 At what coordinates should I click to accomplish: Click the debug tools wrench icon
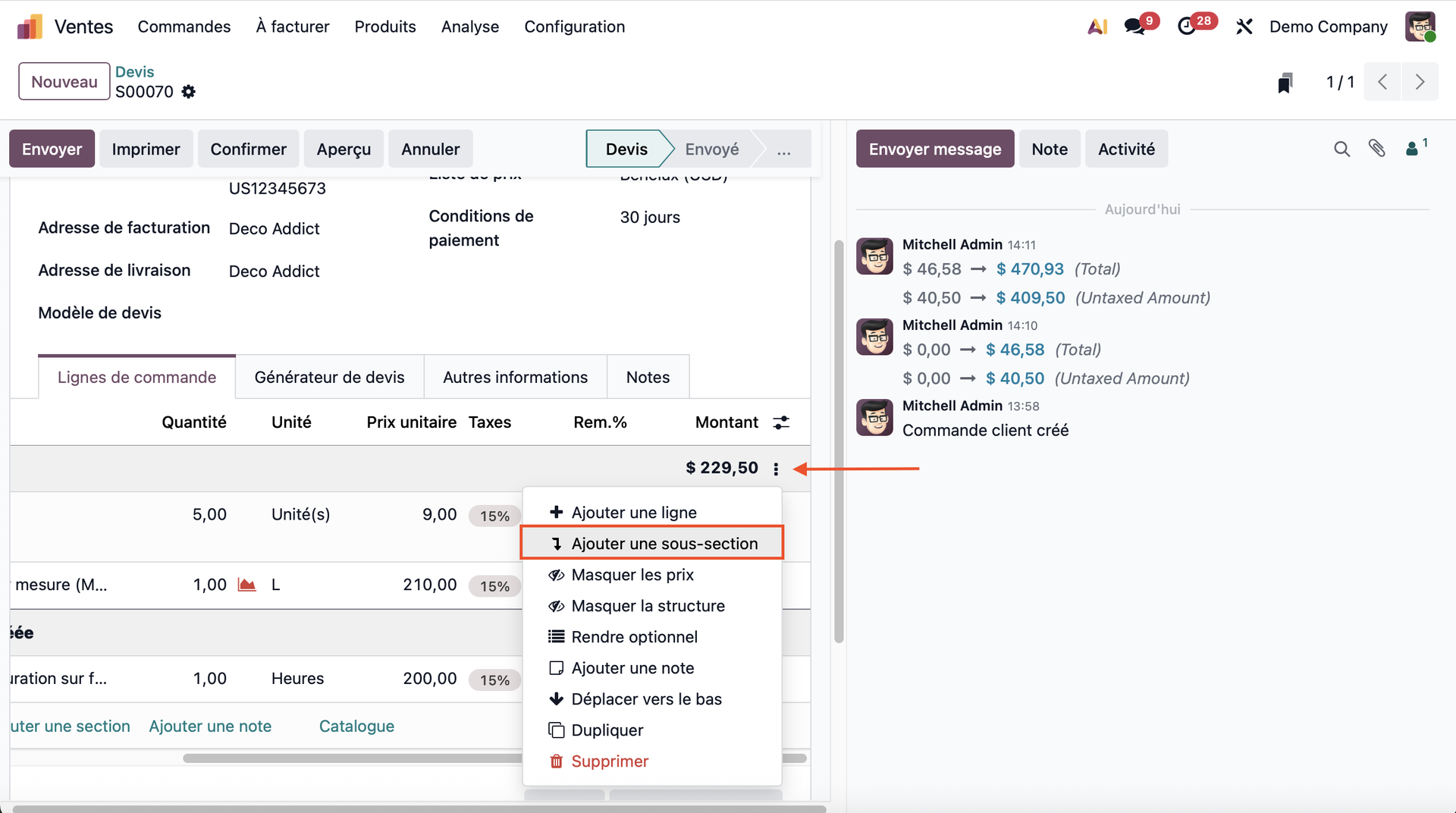coord(1244,27)
